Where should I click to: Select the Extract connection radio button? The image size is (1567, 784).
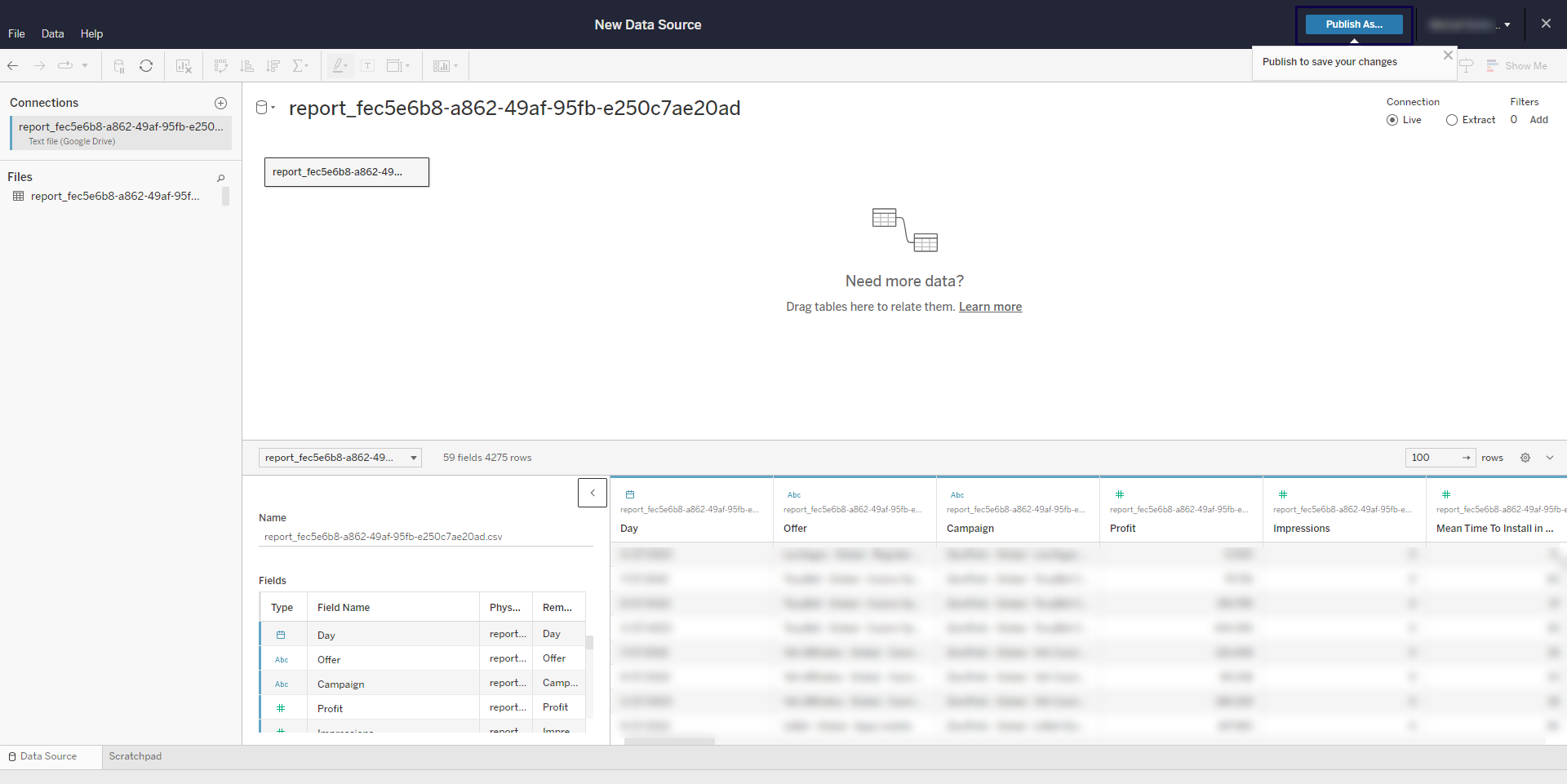(1451, 120)
